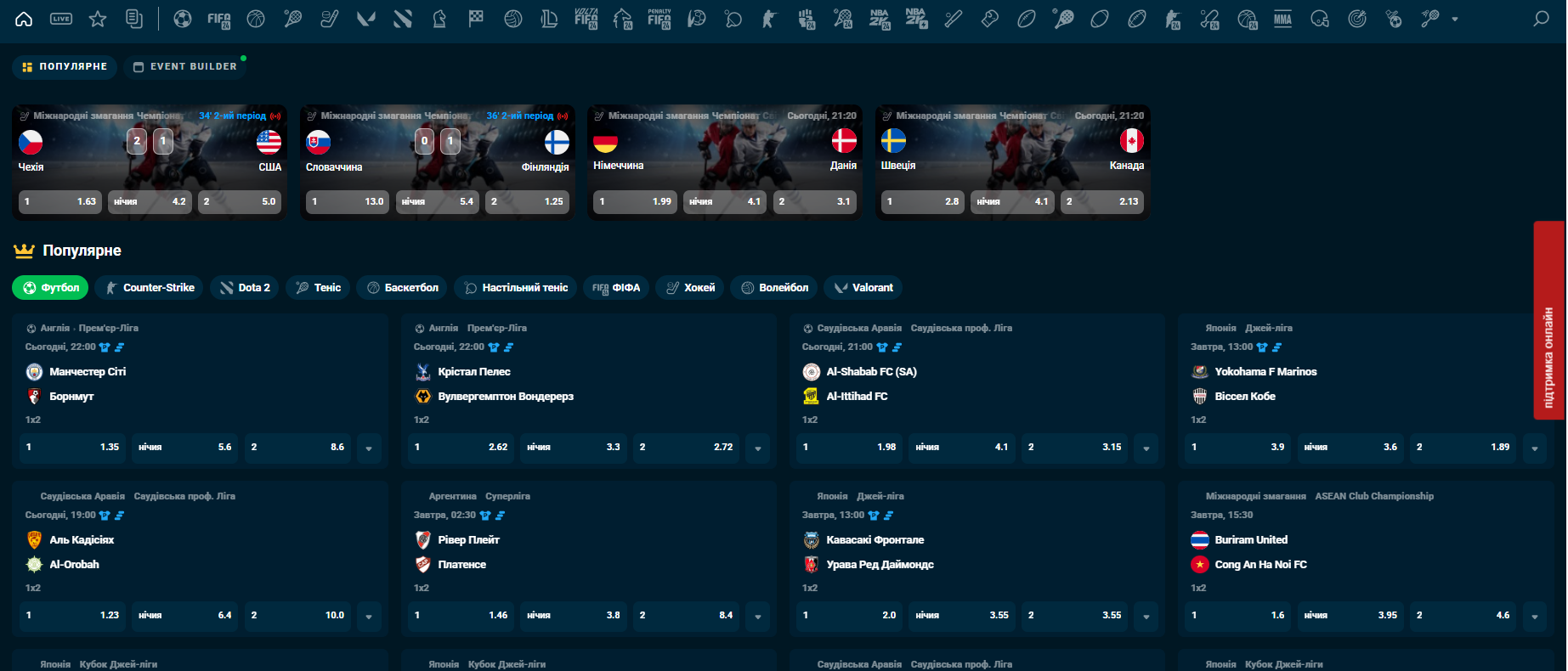Image resolution: width=1568 pixels, height=671 pixels.
Task: Expand more markets for Buriram United match
Action: tap(1534, 616)
